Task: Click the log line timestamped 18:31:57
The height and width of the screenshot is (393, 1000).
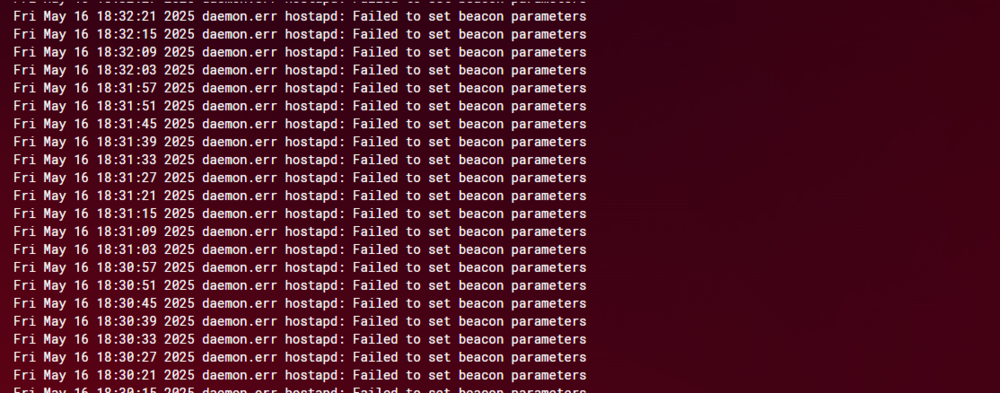Action: tap(300, 87)
